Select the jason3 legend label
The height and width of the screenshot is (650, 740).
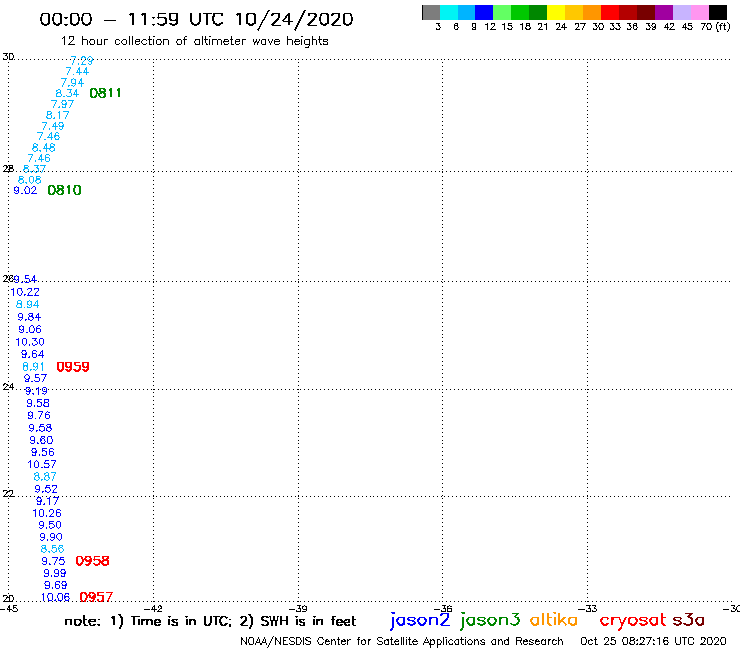point(490,620)
